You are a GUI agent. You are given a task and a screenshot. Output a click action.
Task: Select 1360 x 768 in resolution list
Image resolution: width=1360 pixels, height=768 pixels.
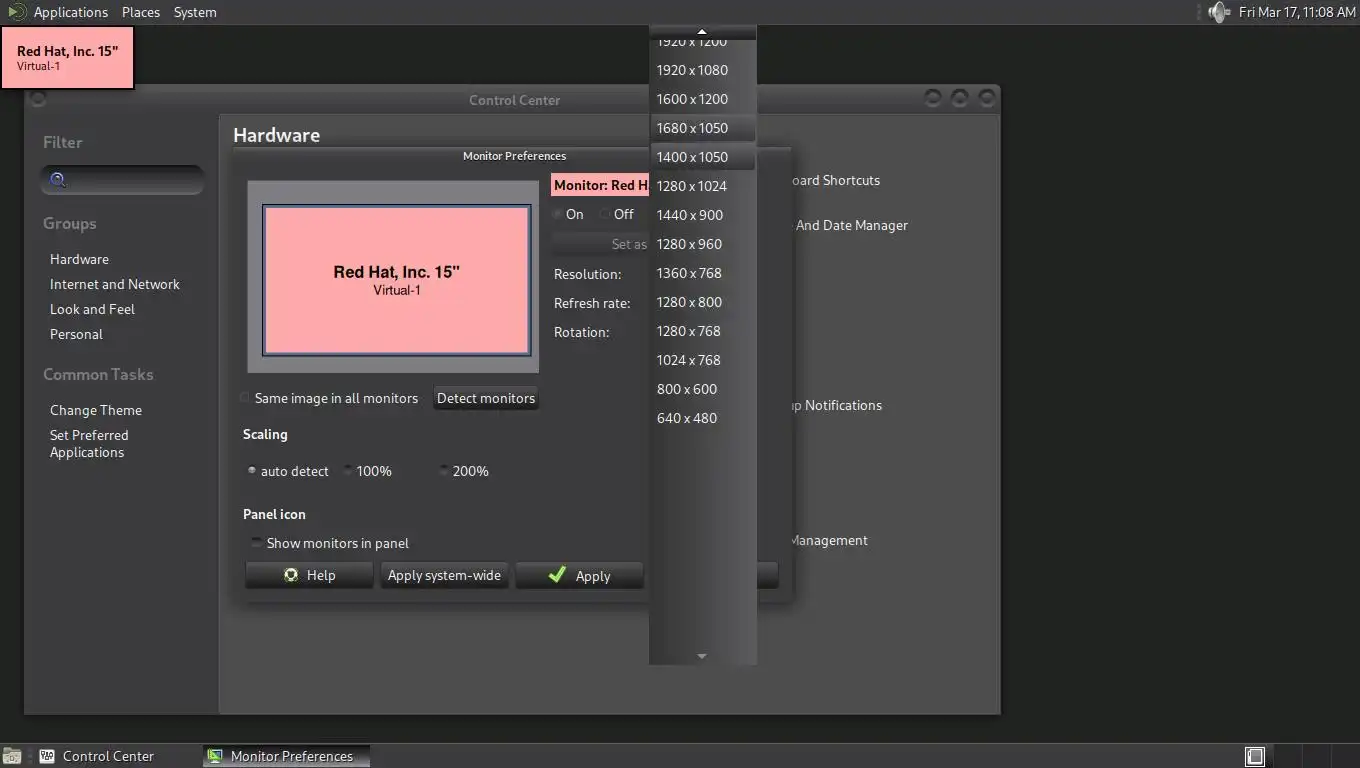703,273
